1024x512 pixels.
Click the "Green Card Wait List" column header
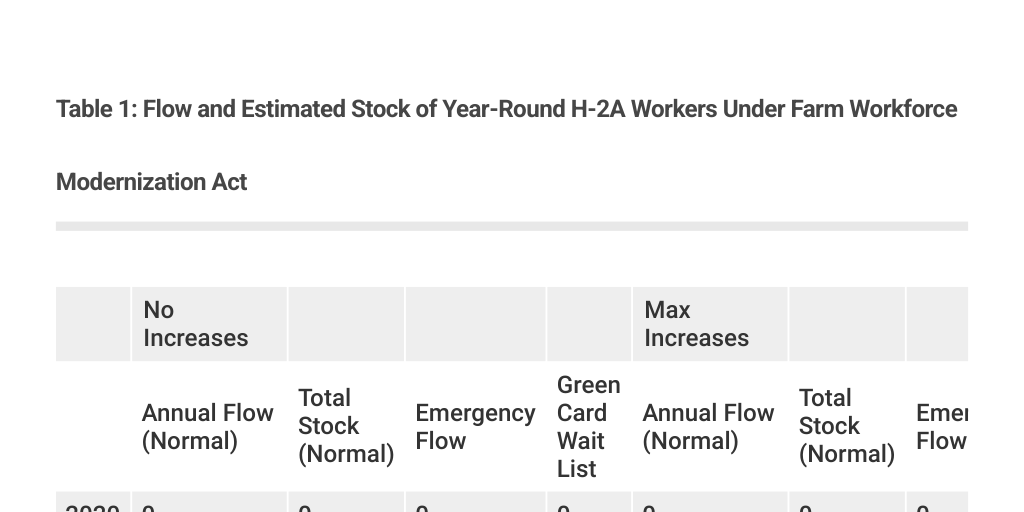tap(588, 427)
